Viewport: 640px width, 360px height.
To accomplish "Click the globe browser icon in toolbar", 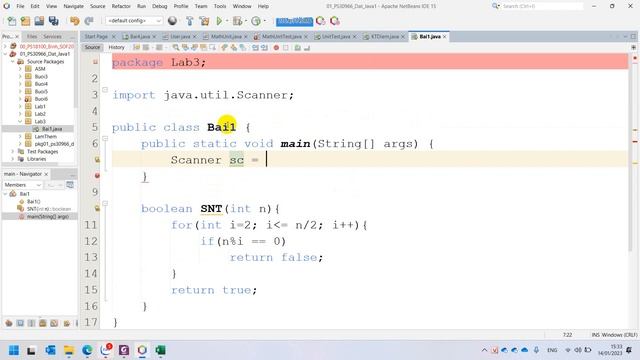I will tap(173, 21).
